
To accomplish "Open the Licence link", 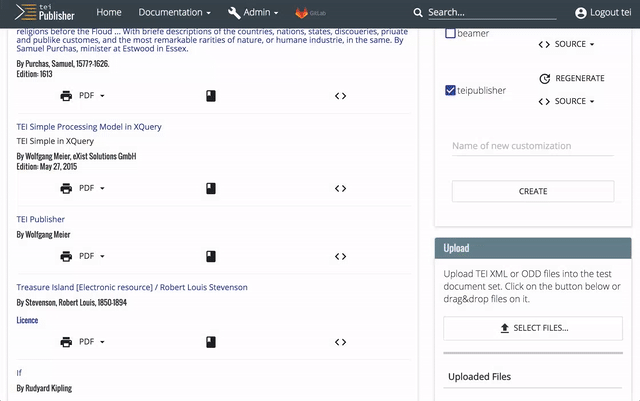I will point(27,320).
